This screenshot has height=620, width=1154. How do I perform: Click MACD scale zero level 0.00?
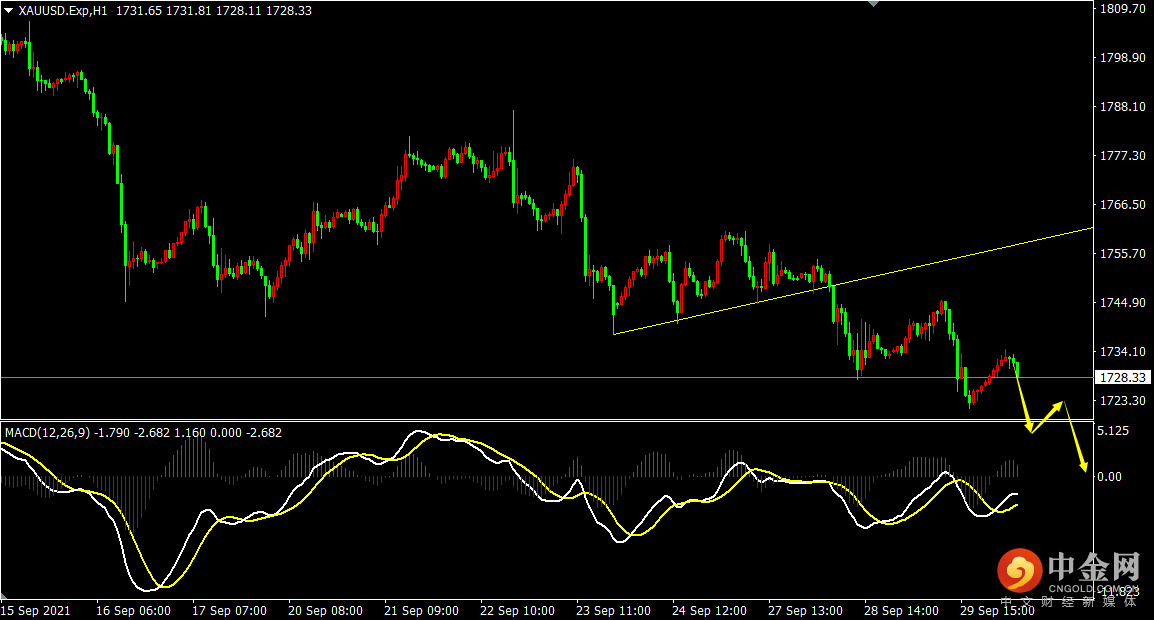[x=1109, y=477]
